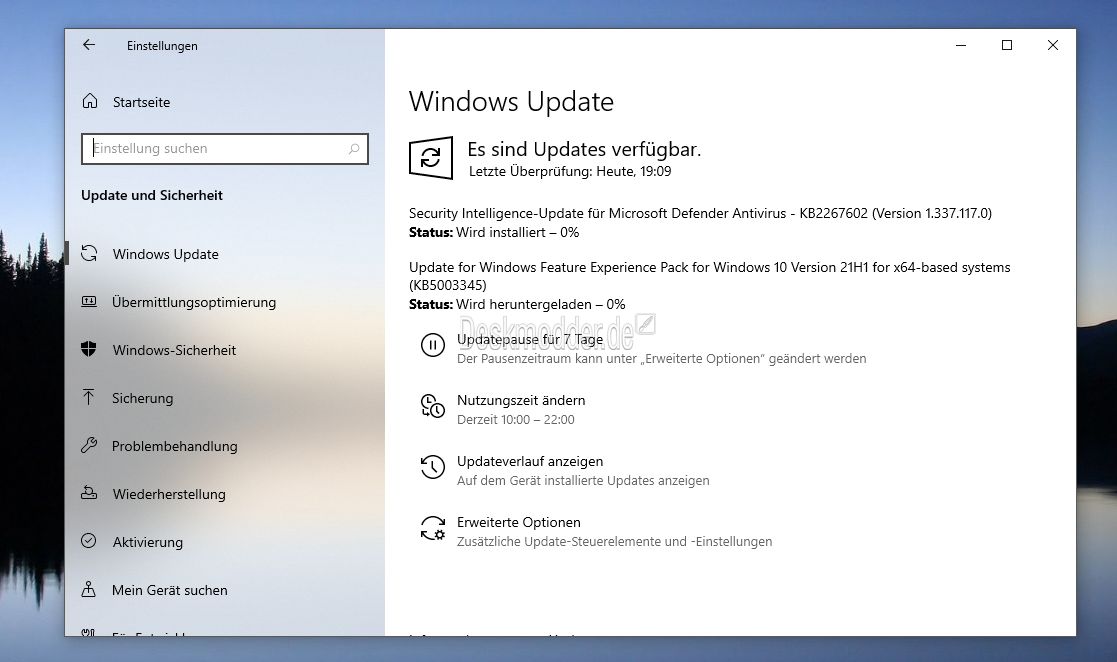
Task: Go back using the arrow icon
Action: tap(89, 45)
